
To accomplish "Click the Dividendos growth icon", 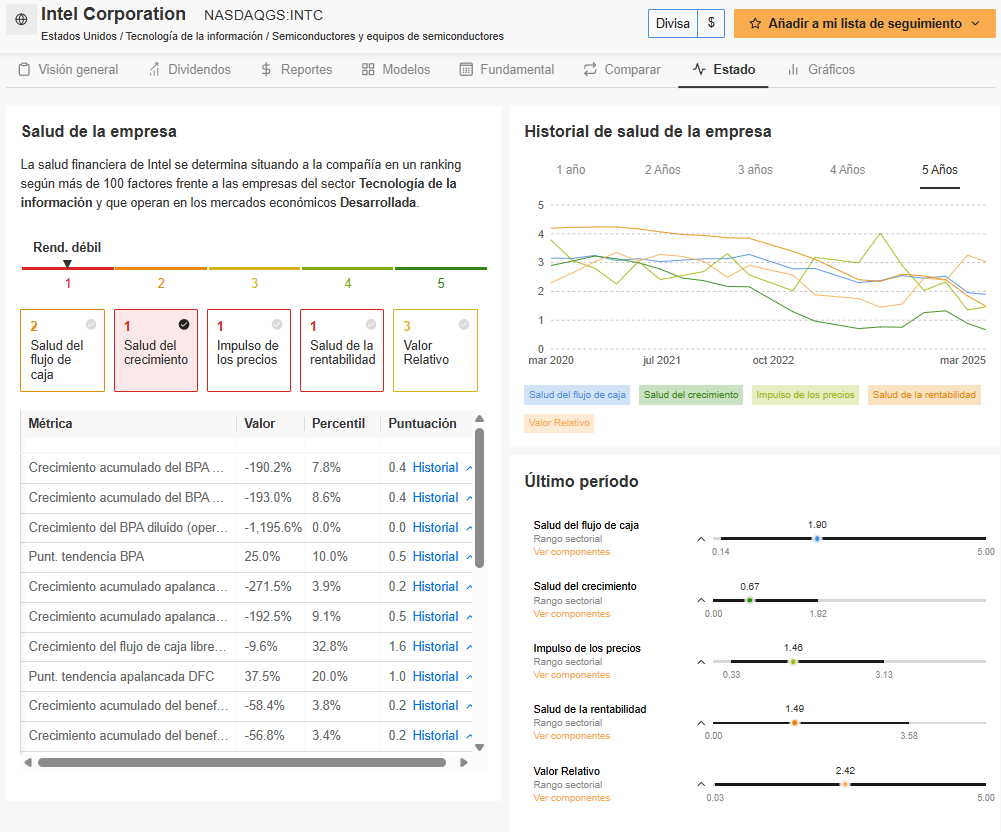I will 154,69.
